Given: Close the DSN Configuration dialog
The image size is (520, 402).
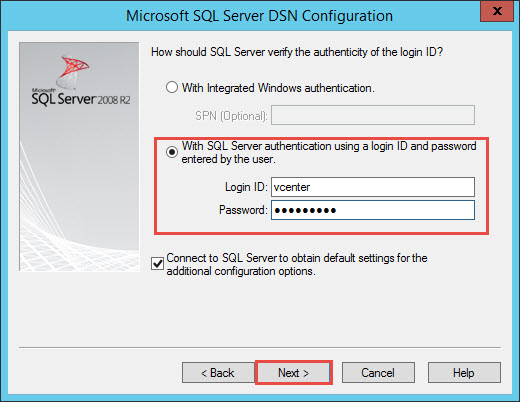Looking at the screenshot, I should (x=497, y=11).
